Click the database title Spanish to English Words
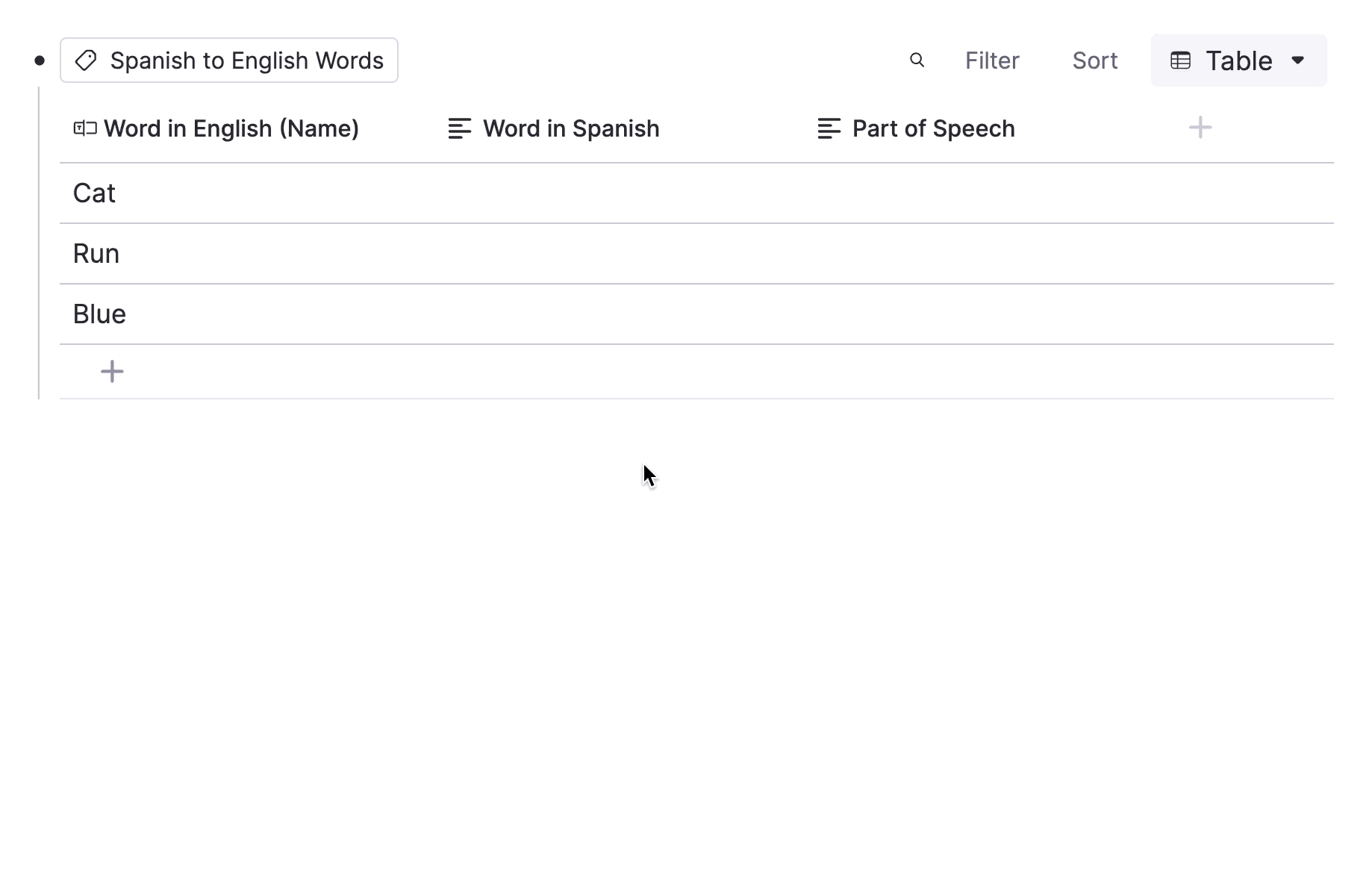 246,60
